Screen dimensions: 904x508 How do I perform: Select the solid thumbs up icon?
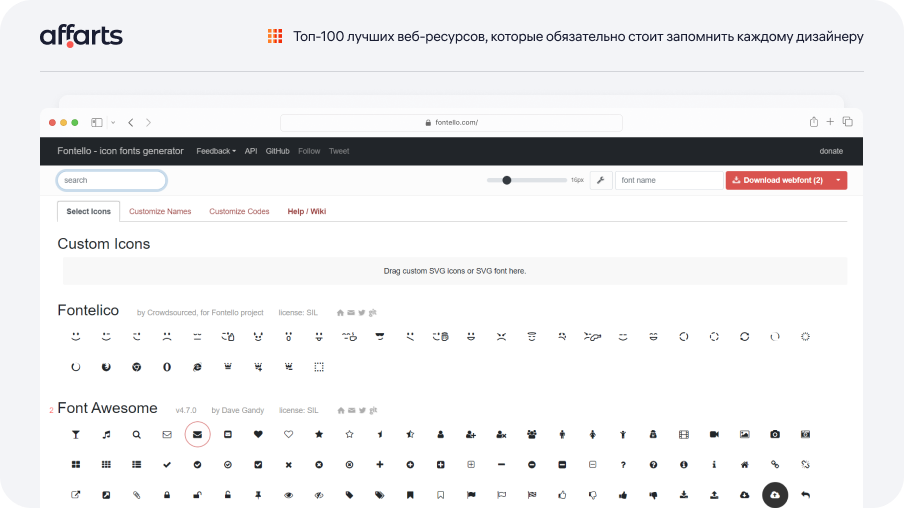[623, 495]
